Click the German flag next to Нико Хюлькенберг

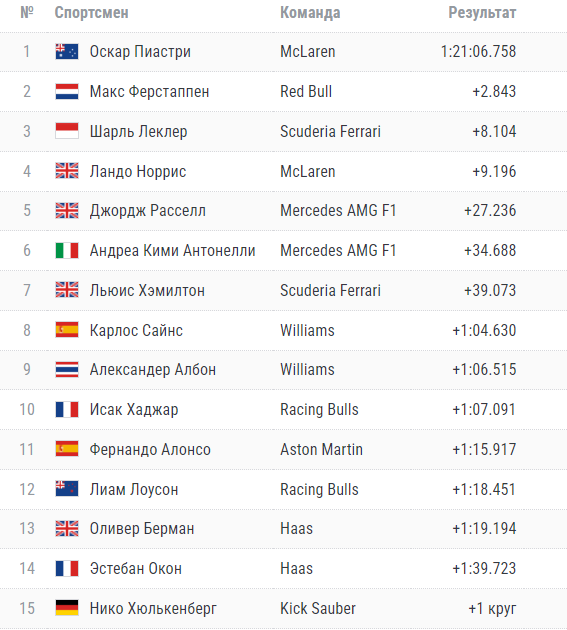point(67,608)
